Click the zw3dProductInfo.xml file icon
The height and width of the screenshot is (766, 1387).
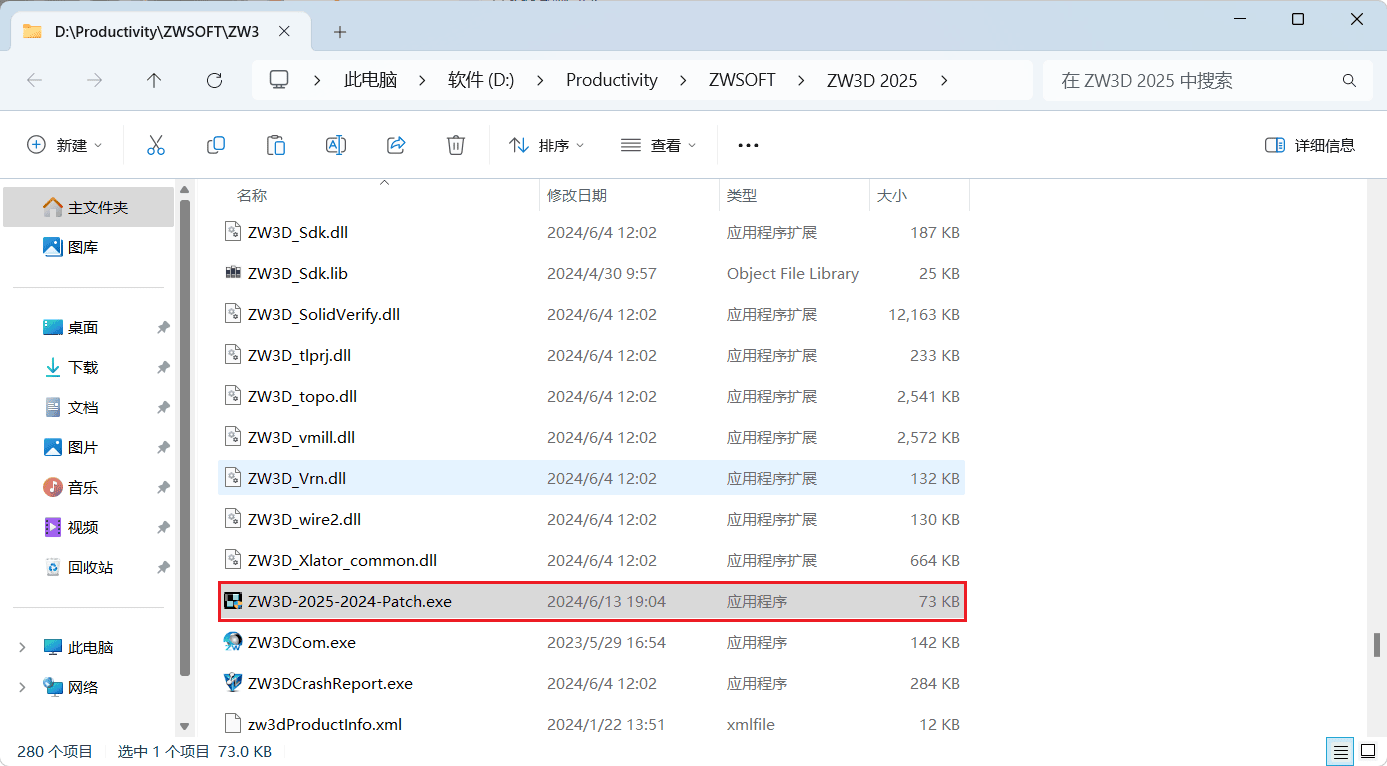click(x=233, y=724)
